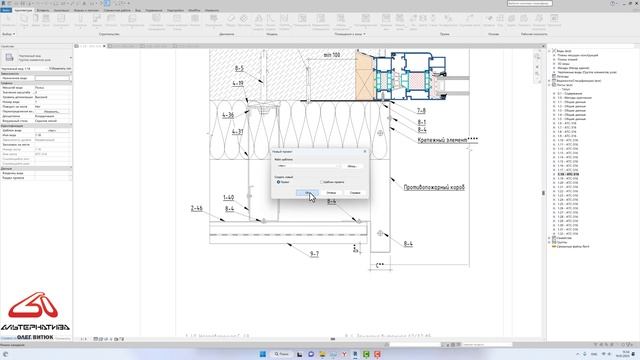The height and width of the screenshot is (360, 640).
Task: Switch to the Вставить ribbon tab
Action: click(x=42, y=10)
